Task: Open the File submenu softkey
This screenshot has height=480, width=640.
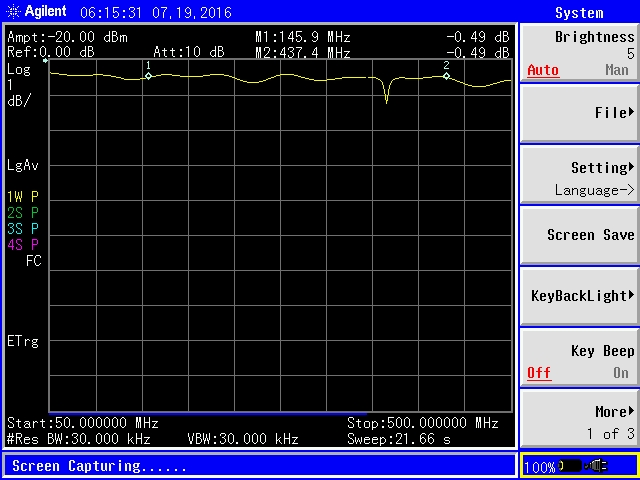Action: coord(579,113)
